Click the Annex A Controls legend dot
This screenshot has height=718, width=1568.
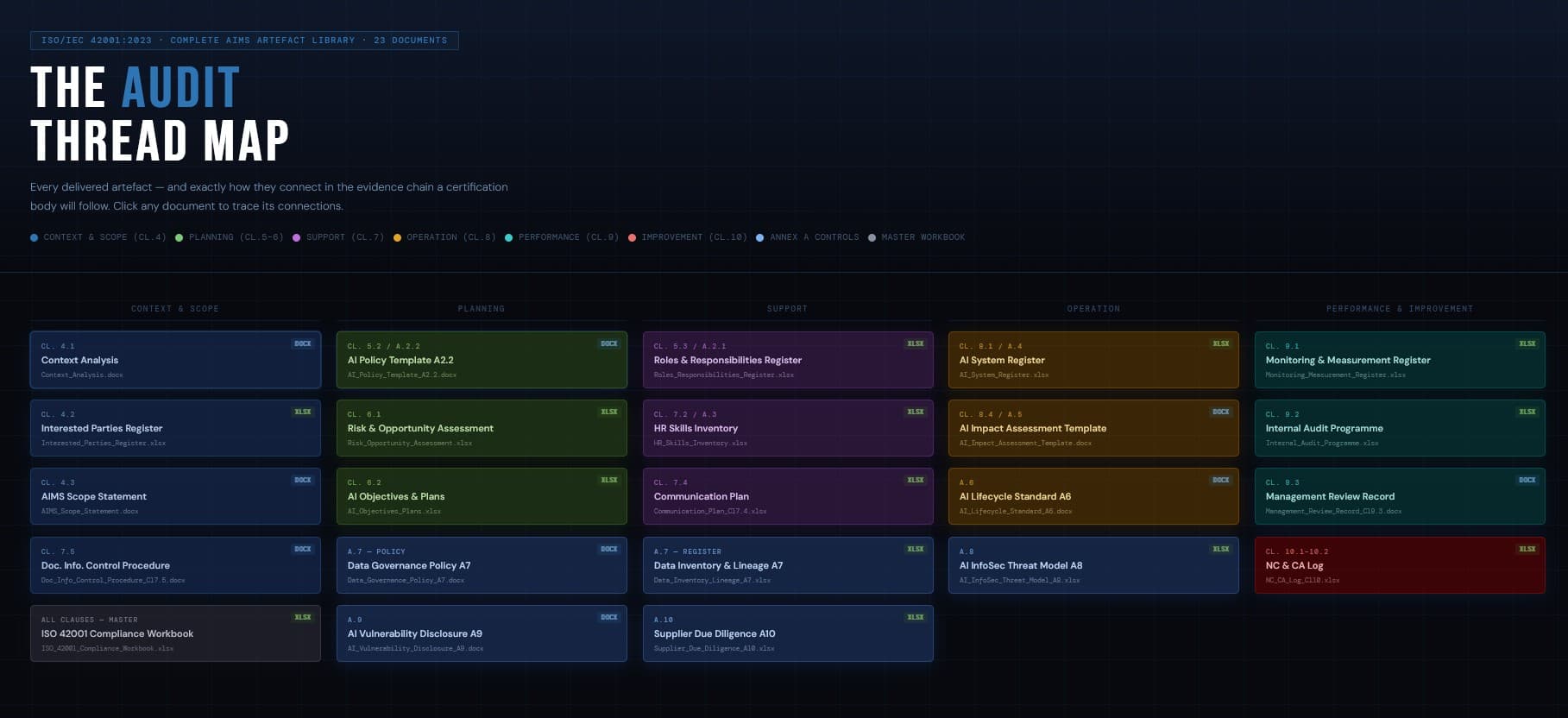(759, 237)
